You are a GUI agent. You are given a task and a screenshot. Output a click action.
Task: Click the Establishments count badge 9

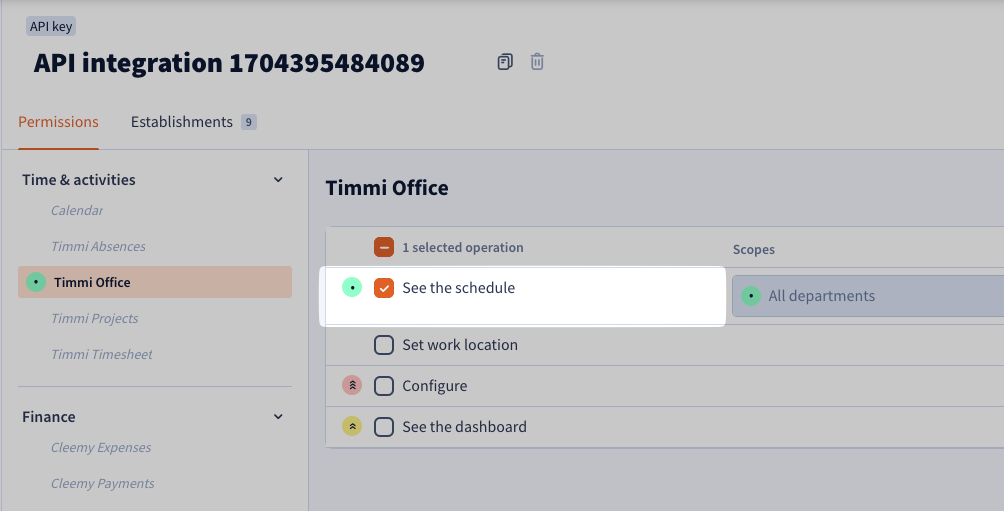pos(249,122)
